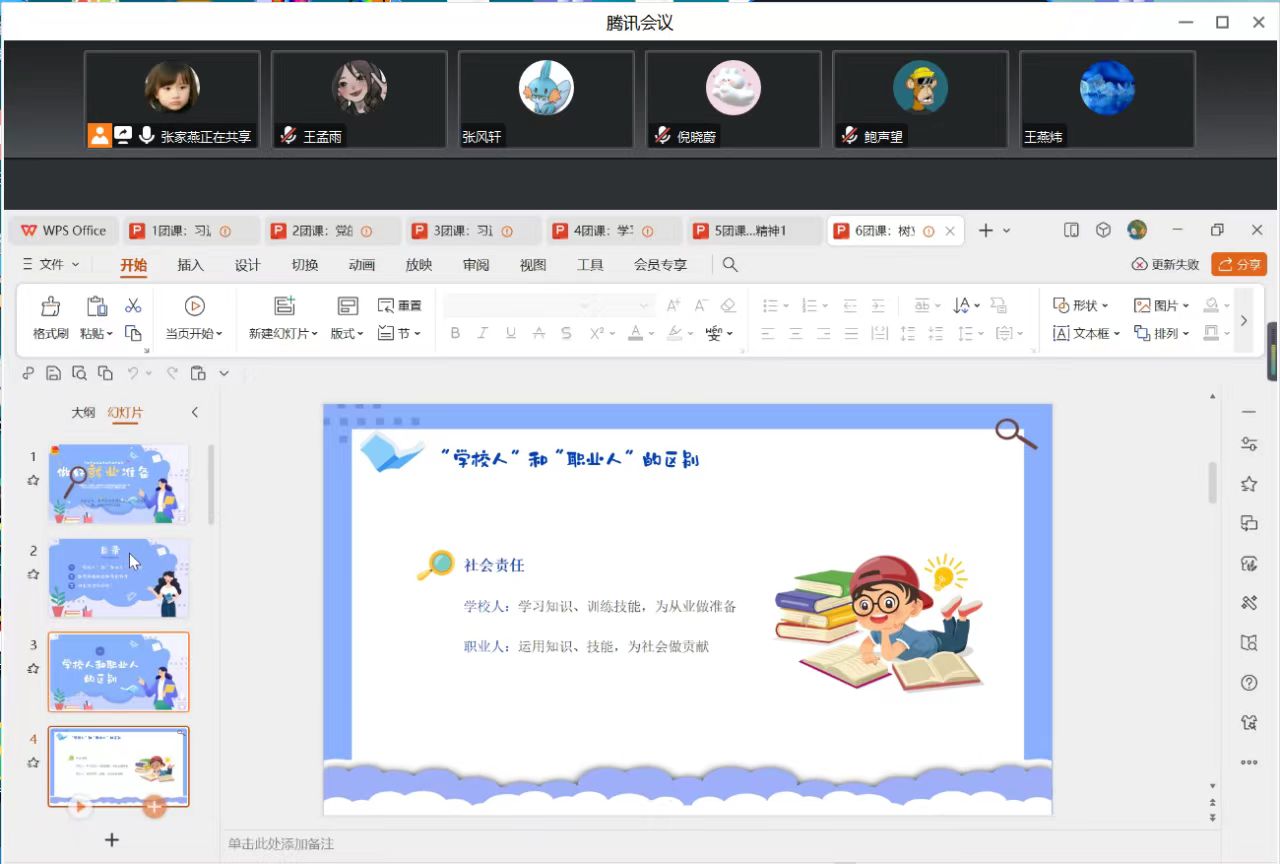This screenshot has width=1280, height=864.
Task: Select slide 2 thumbnail in the panel
Action: pyautogui.click(x=118, y=578)
